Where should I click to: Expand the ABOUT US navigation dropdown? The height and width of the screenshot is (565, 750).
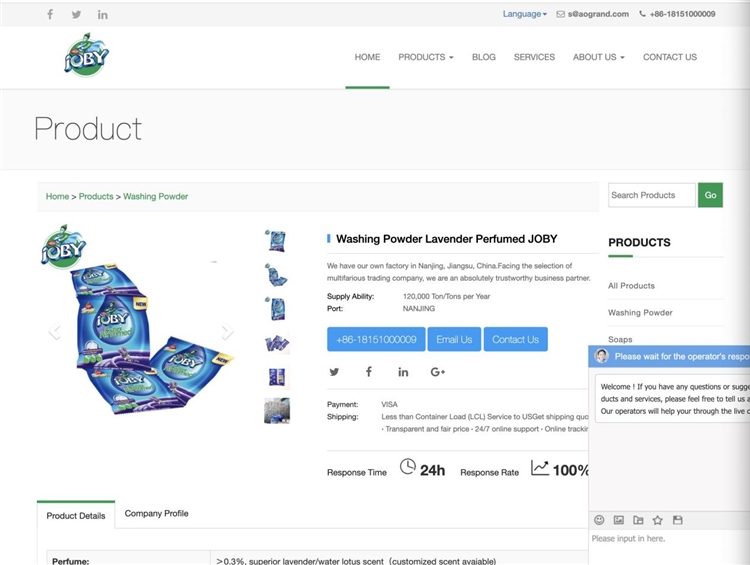click(598, 57)
